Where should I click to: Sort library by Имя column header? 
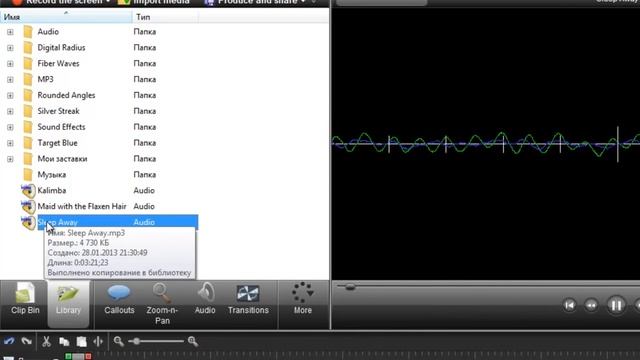(66, 17)
